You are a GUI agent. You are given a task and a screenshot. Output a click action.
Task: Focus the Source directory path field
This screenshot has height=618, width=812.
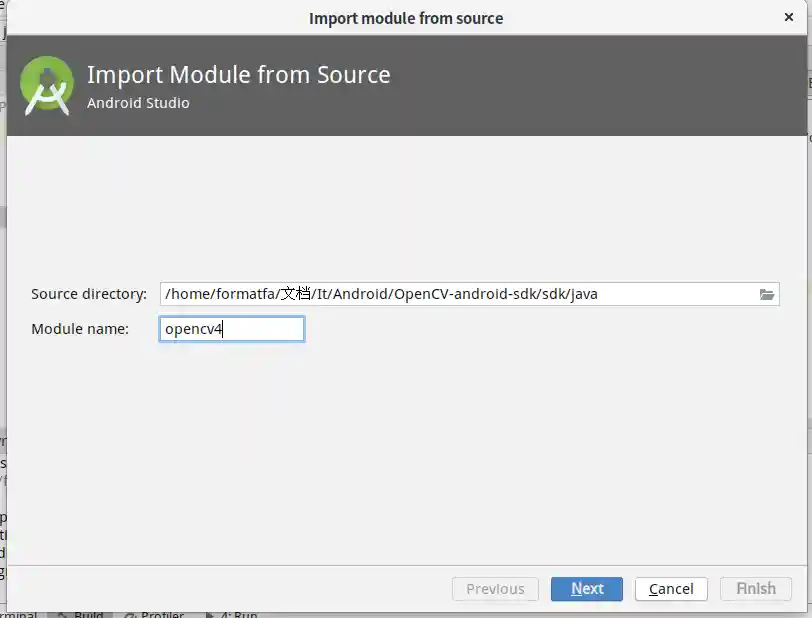(x=456, y=294)
